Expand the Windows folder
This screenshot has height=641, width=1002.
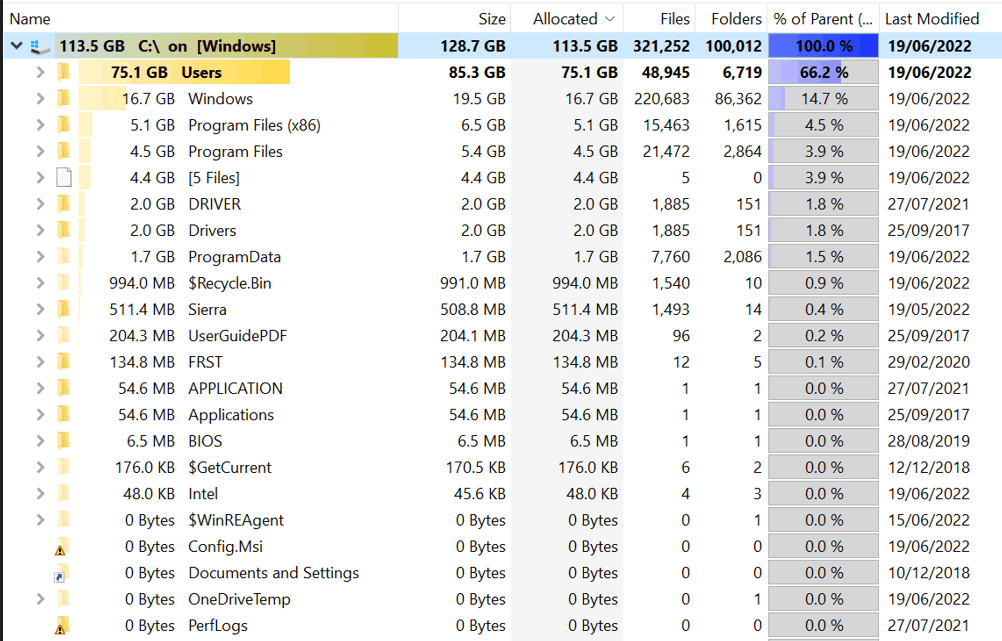[x=40, y=98]
